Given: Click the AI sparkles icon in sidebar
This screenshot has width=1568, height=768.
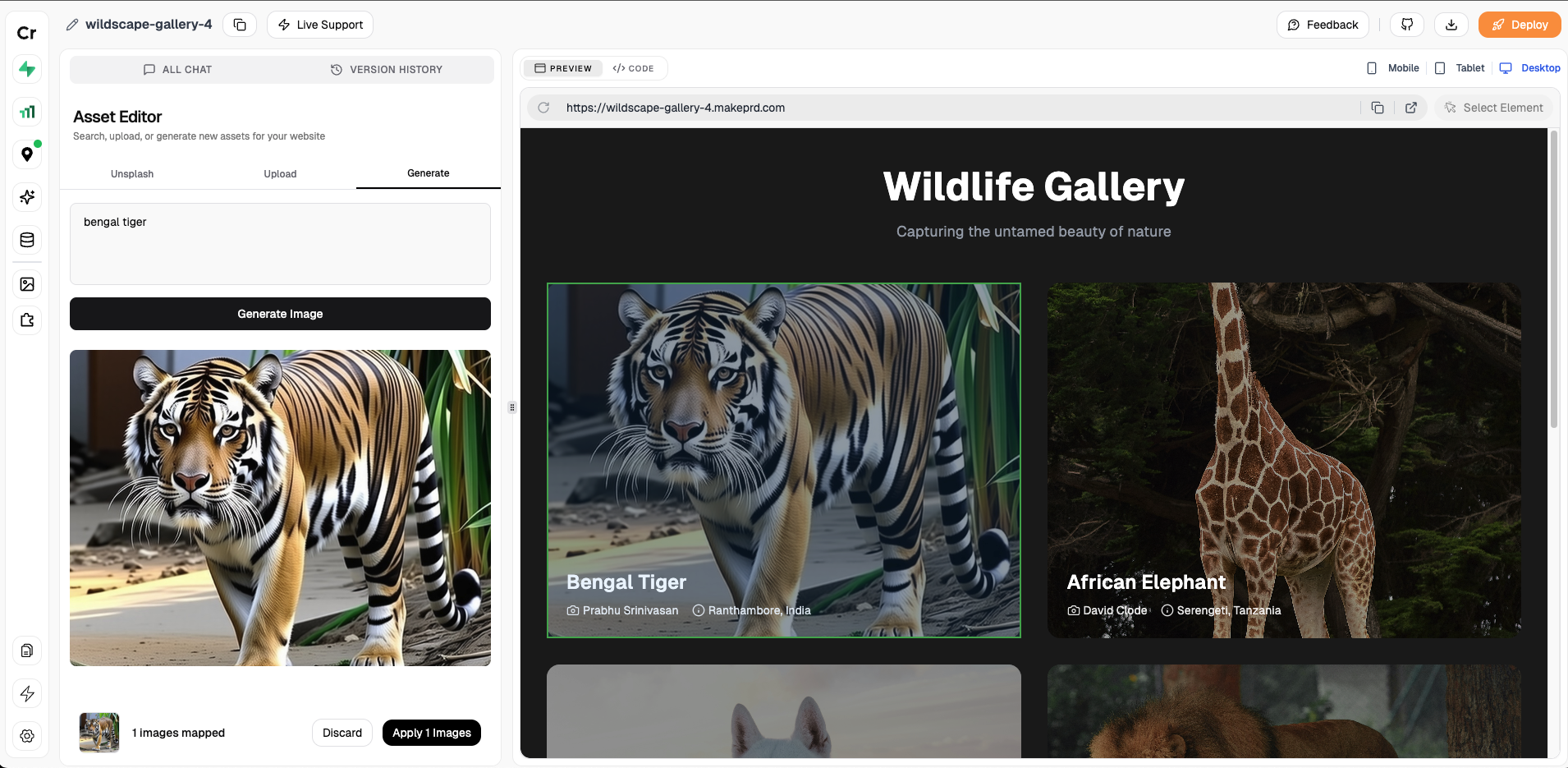Looking at the screenshot, I should coord(27,197).
